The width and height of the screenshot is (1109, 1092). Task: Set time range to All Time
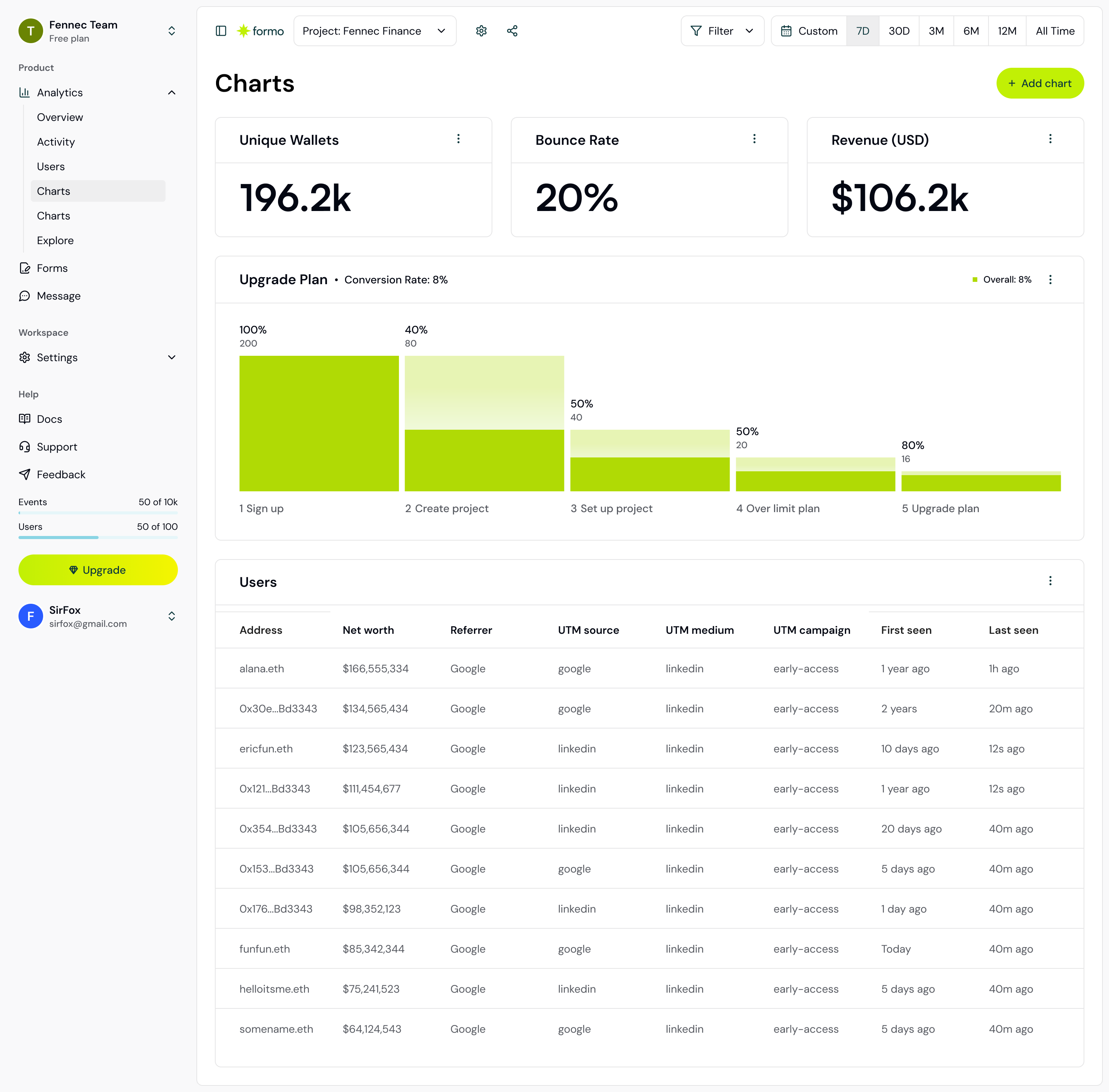coord(1055,31)
